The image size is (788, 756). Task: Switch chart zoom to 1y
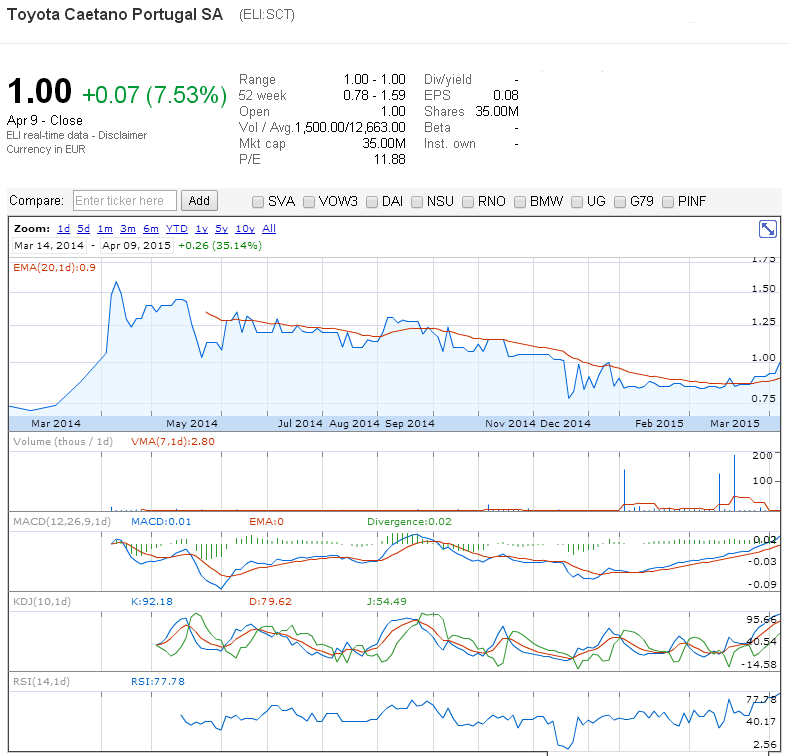coord(202,229)
